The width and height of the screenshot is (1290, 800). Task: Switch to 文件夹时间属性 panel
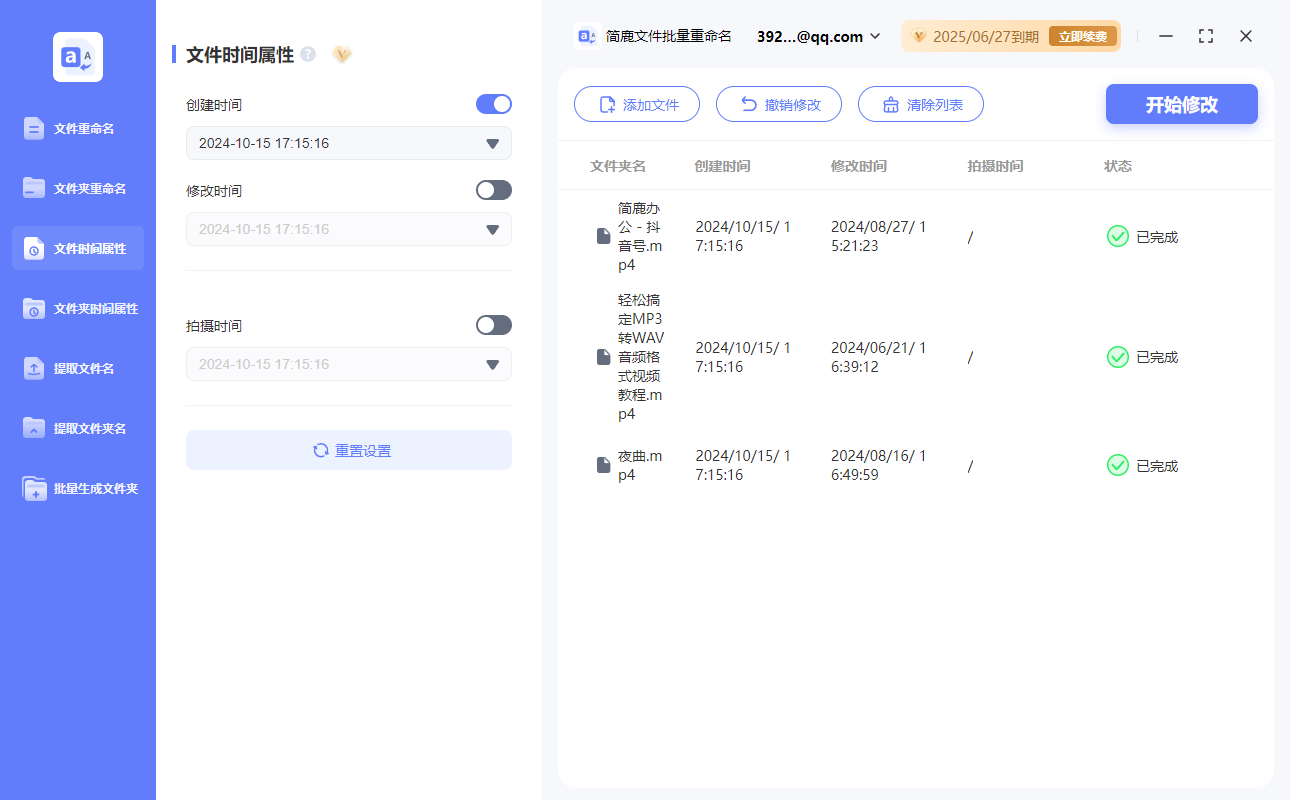pos(77,308)
